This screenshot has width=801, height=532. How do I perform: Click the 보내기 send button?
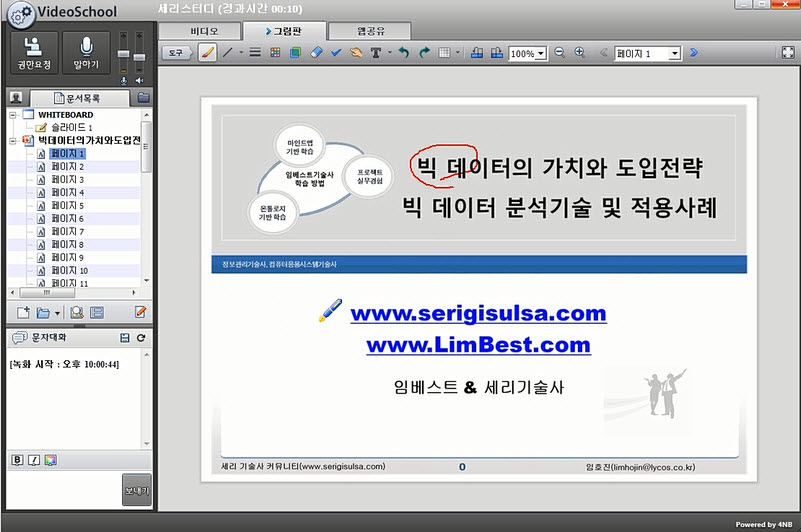[136, 490]
